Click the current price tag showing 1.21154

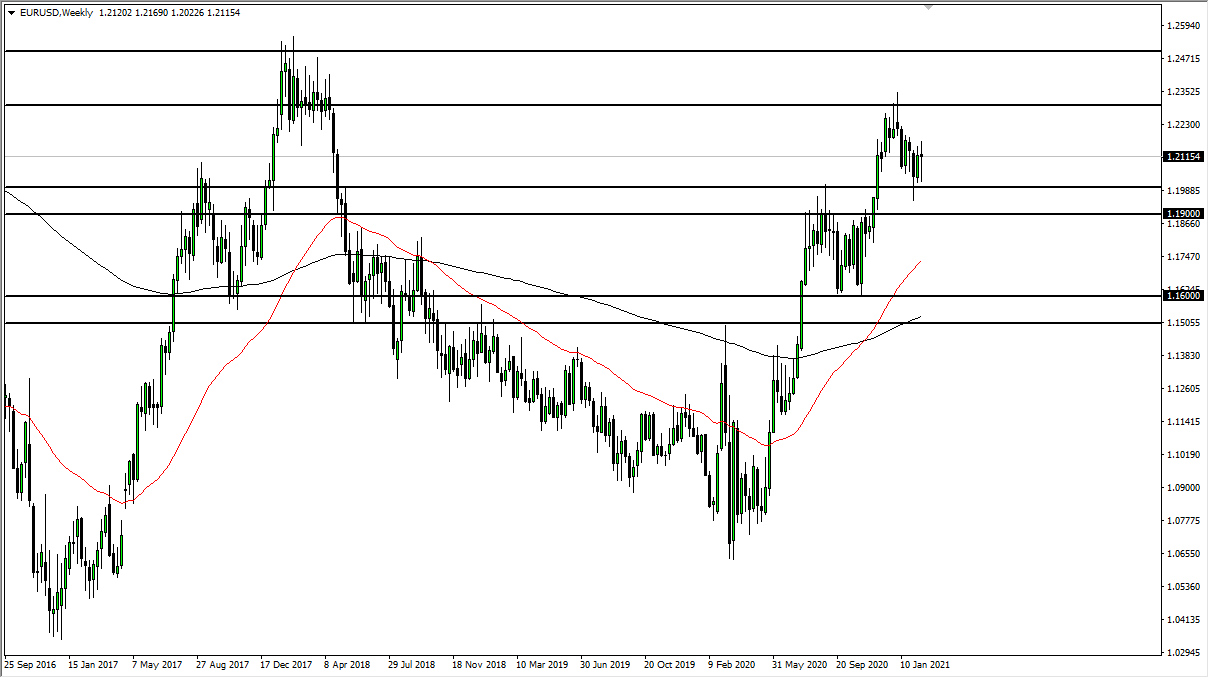click(x=1183, y=155)
